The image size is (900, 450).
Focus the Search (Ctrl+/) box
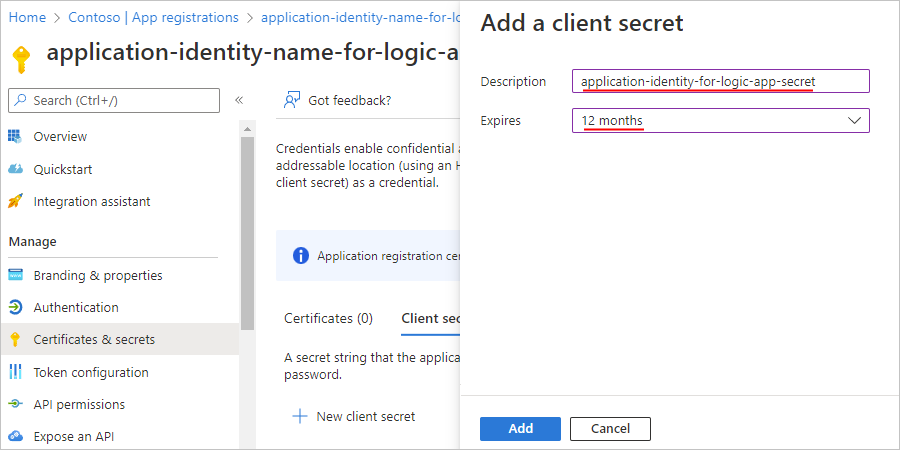tap(114, 100)
